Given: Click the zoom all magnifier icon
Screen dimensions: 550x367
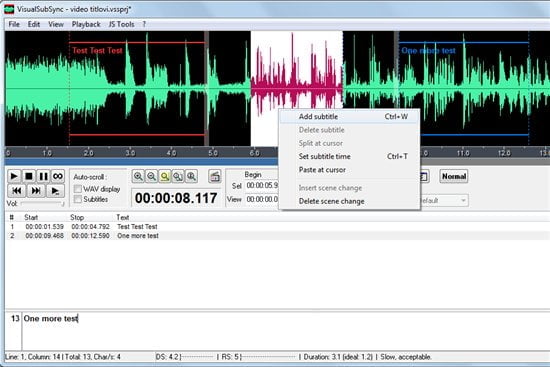Looking at the screenshot, I should pyautogui.click(x=178, y=176).
